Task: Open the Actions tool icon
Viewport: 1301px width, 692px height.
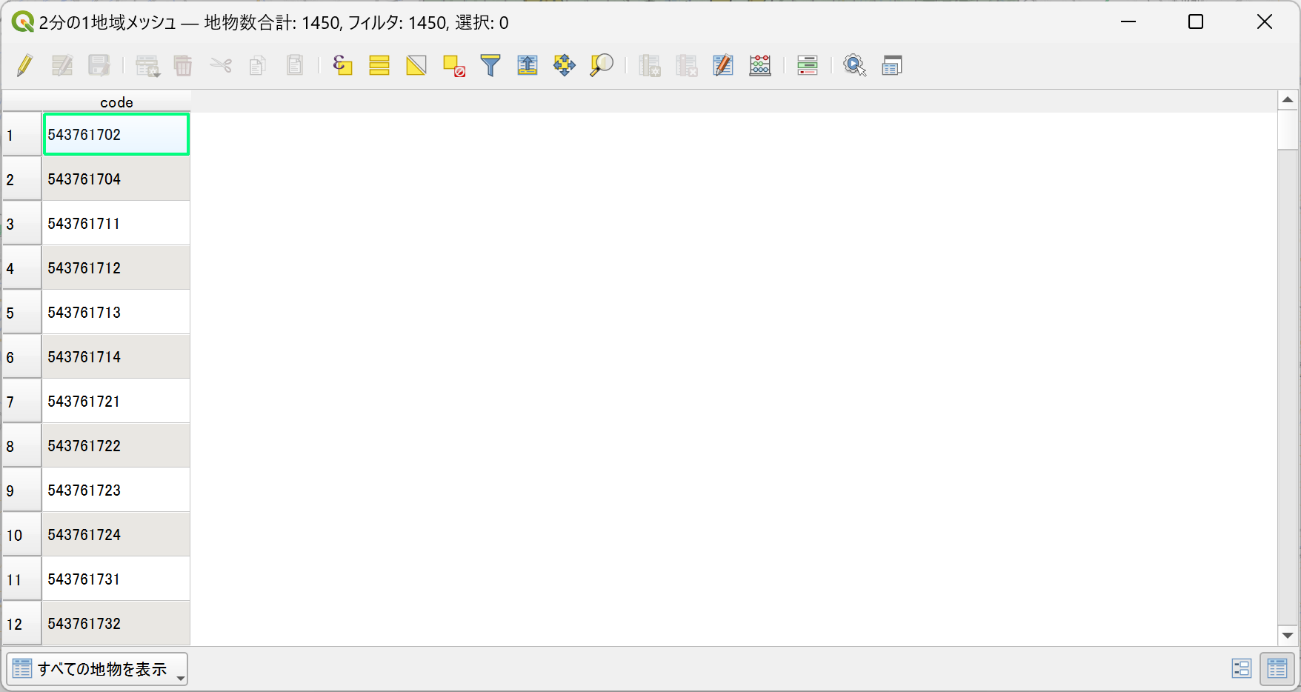Action: pyautogui.click(x=854, y=66)
